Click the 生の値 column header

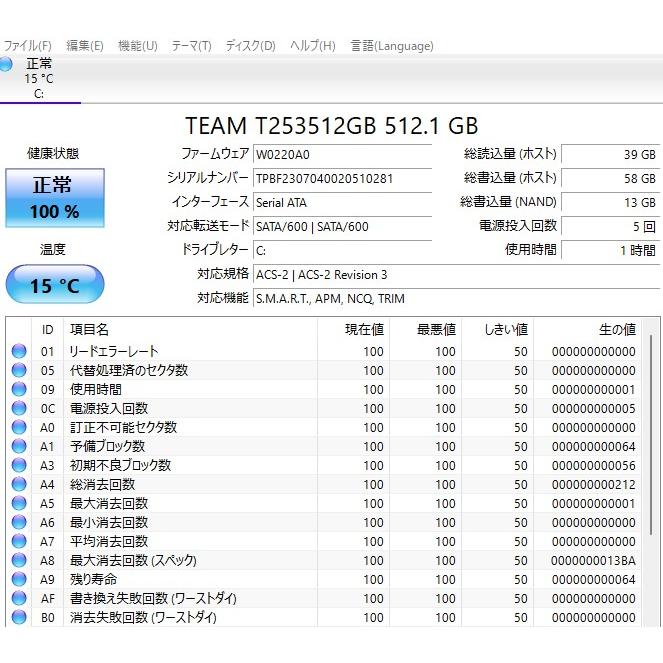pos(587,329)
